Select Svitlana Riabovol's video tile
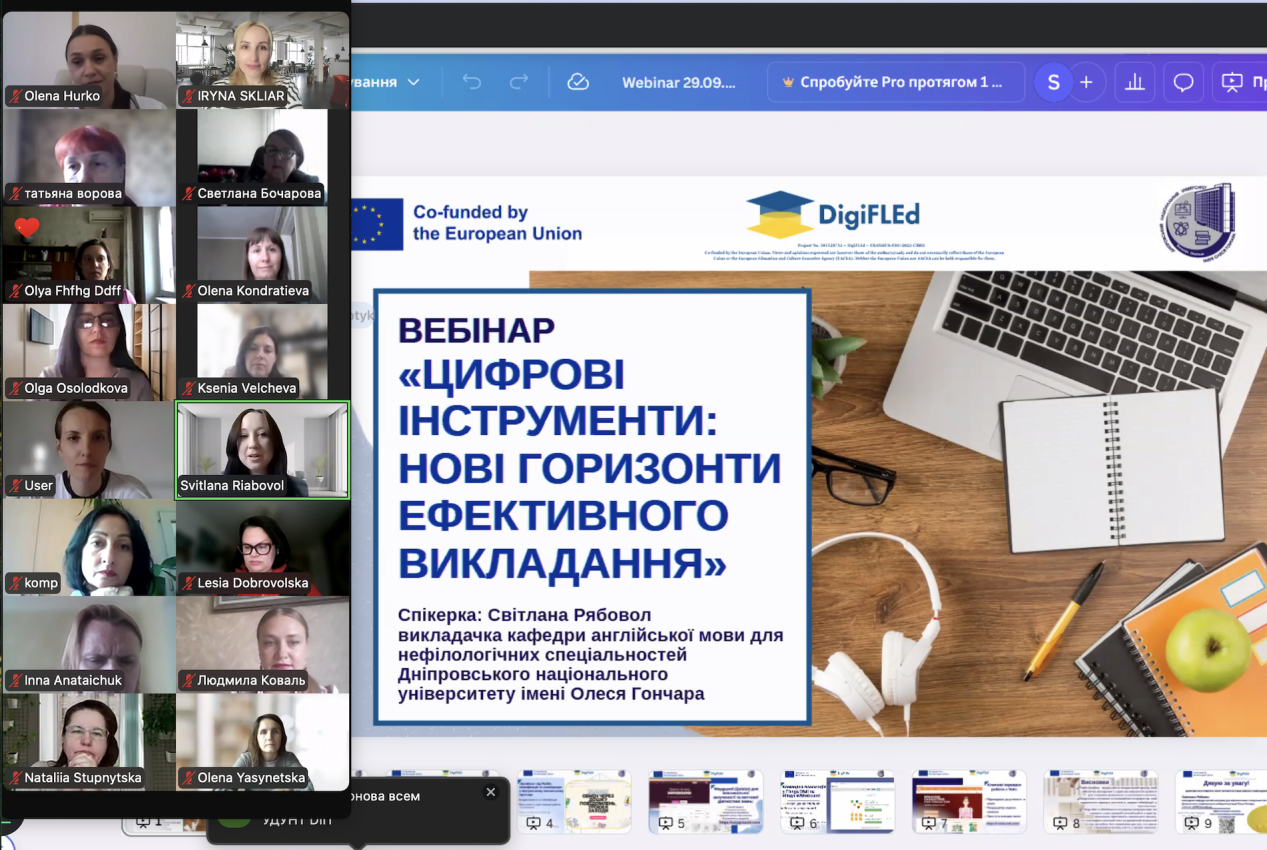Viewport: 1267px width, 850px height. click(x=262, y=449)
